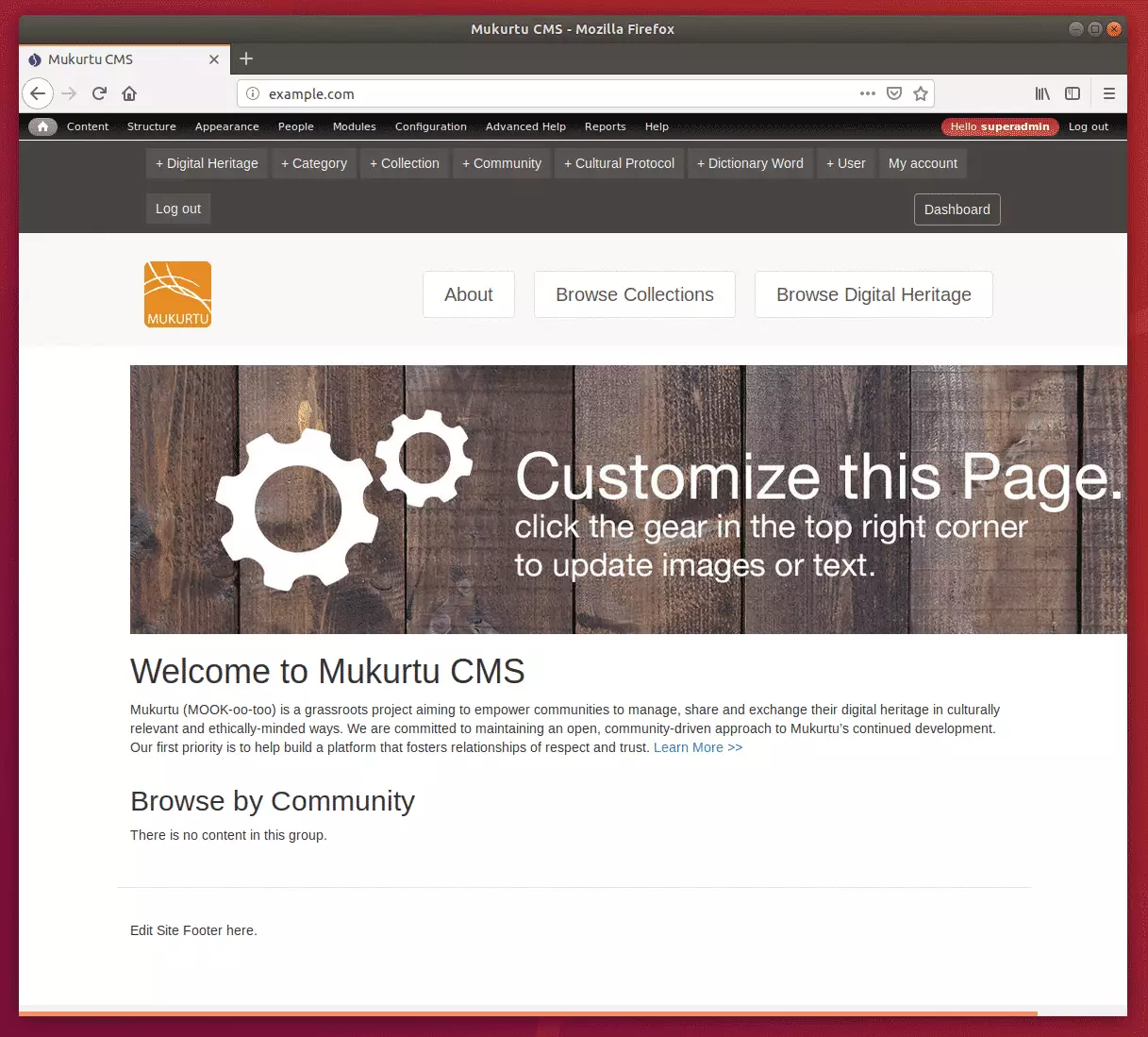The height and width of the screenshot is (1037, 1148).
Task: Go back with browser back arrow
Action: click(x=38, y=93)
